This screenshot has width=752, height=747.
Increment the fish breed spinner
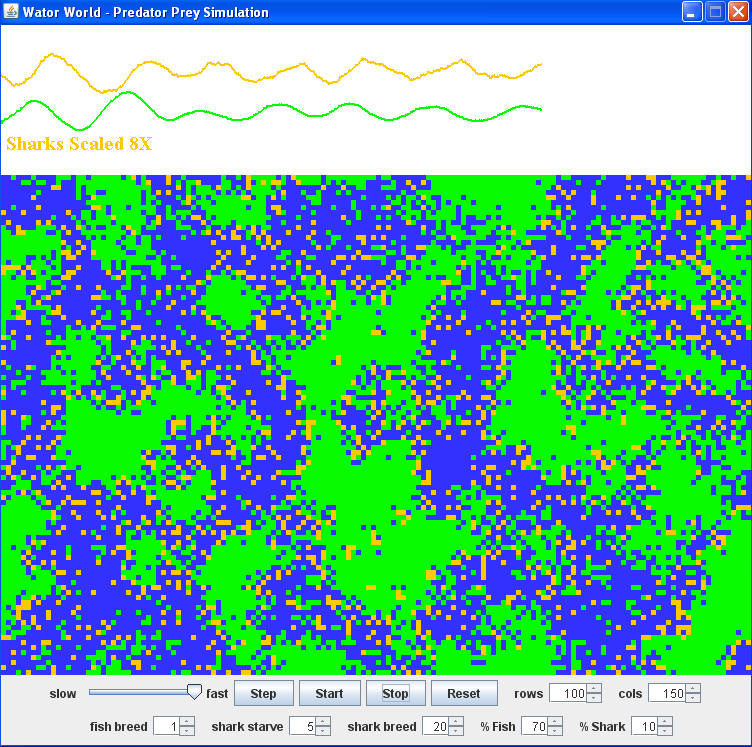point(187,722)
